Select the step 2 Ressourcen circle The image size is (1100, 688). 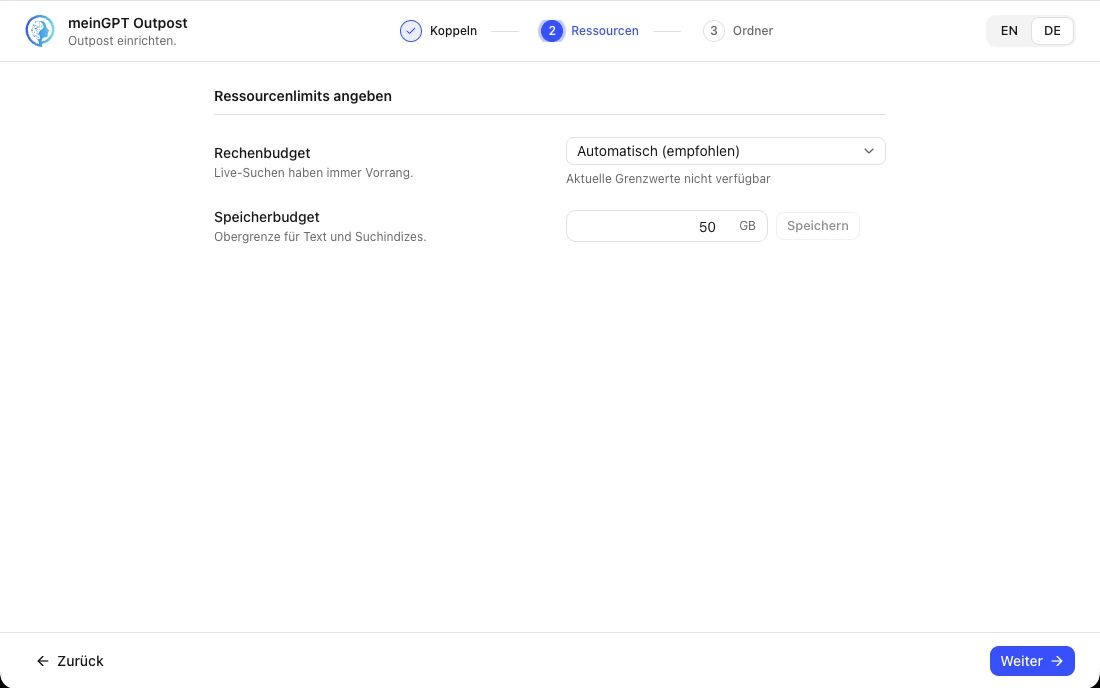pos(552,31)
